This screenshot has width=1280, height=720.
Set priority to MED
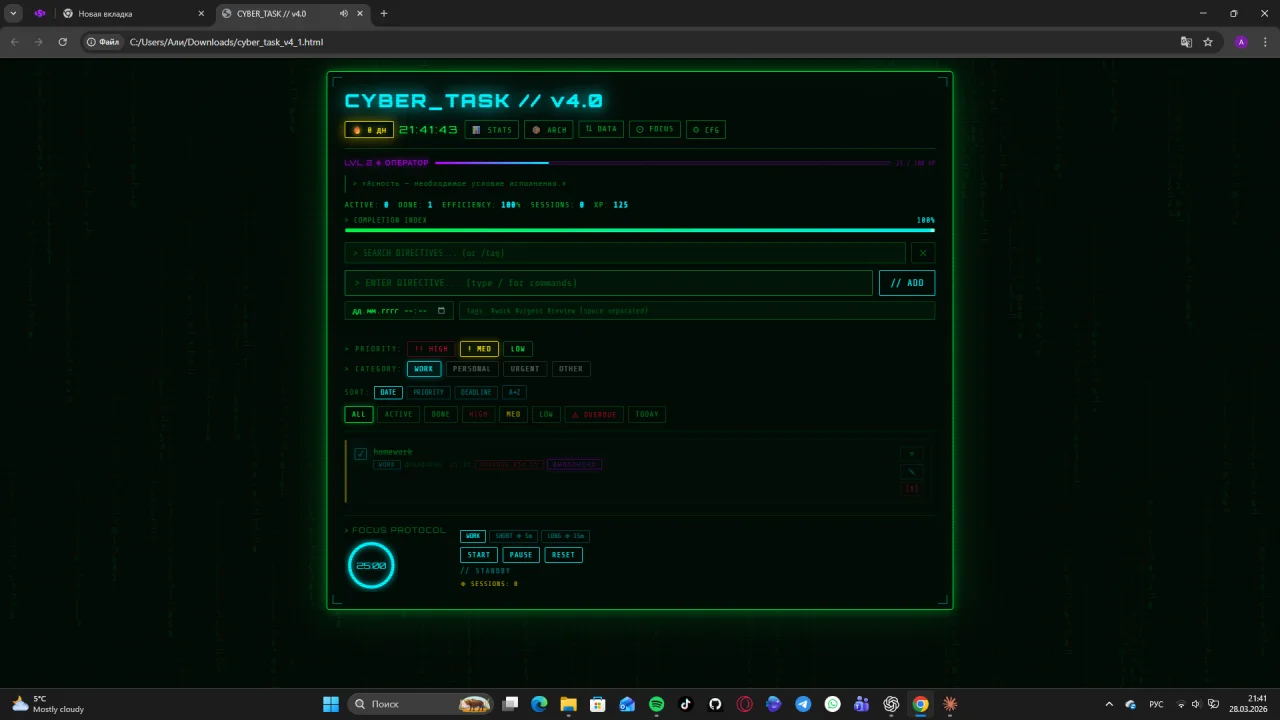click(479, 349)
